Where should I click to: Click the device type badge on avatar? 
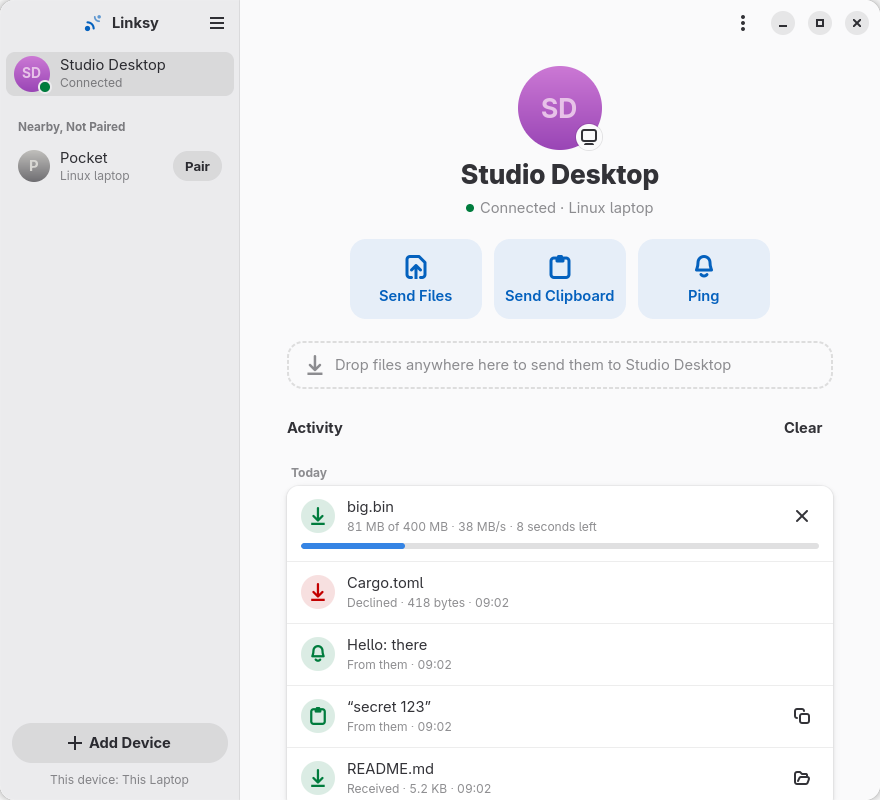tap(589, 136)
